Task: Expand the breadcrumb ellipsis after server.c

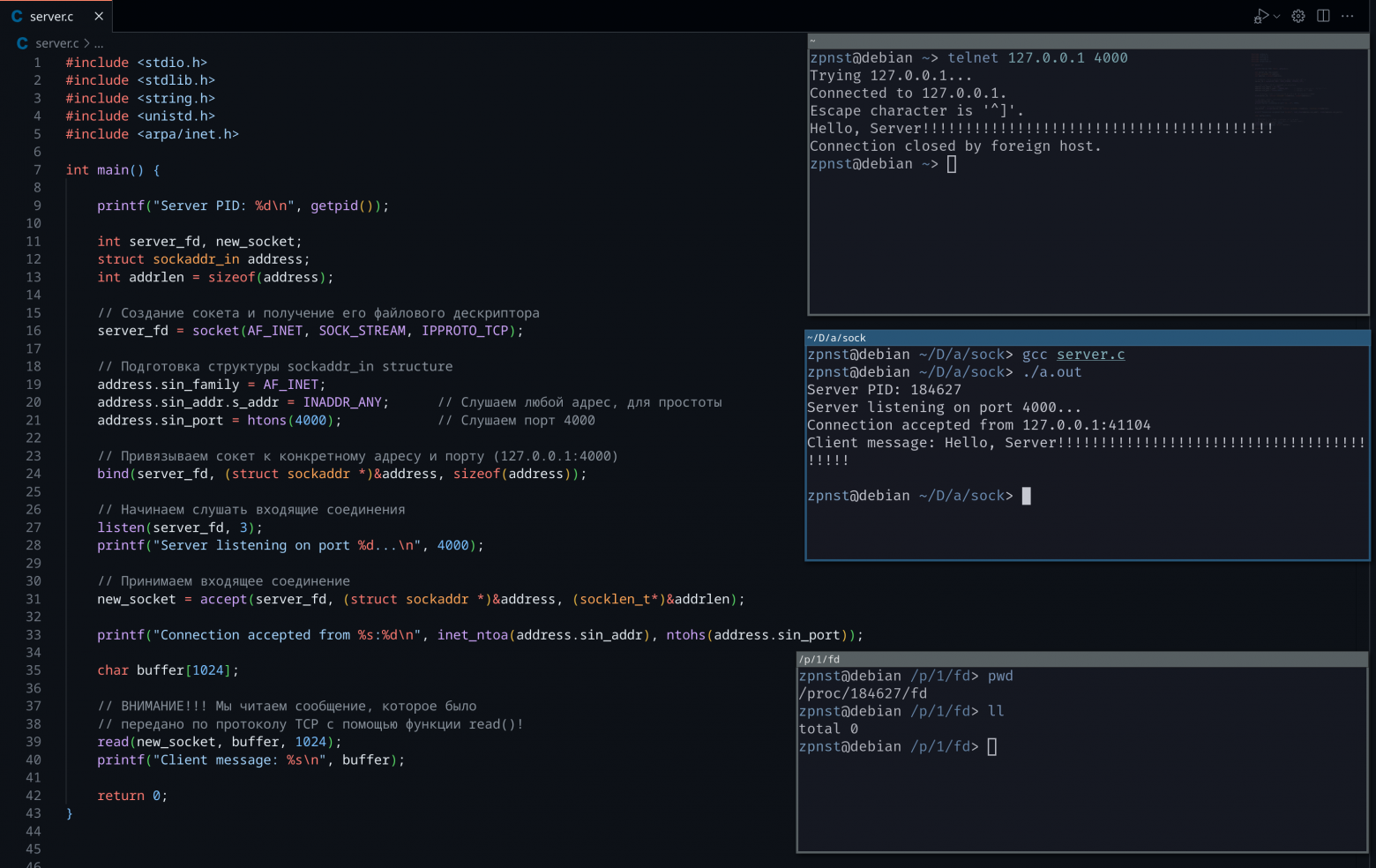Action: click(x=99, y=42)
